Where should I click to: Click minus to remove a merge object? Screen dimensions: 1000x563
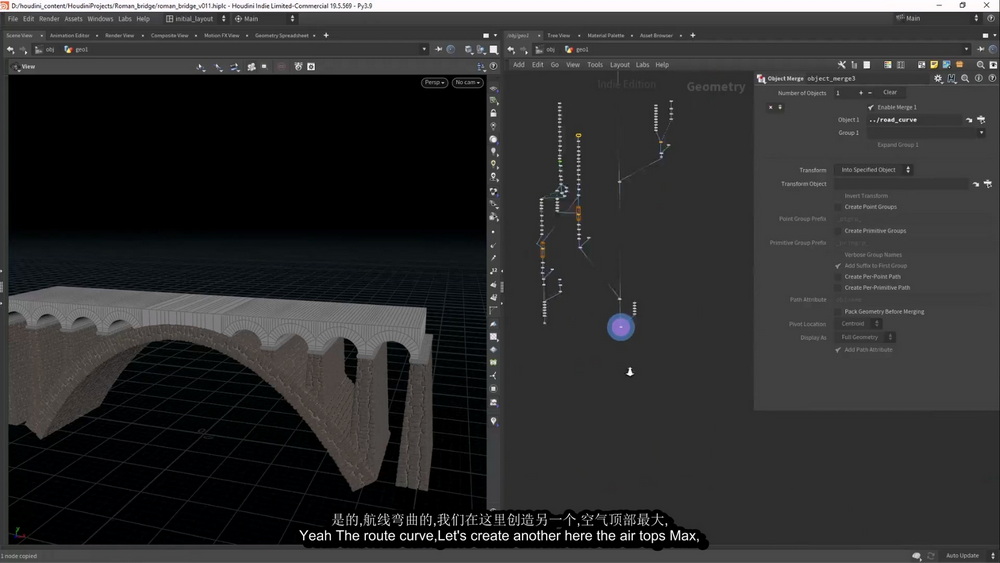click(869, 93)
